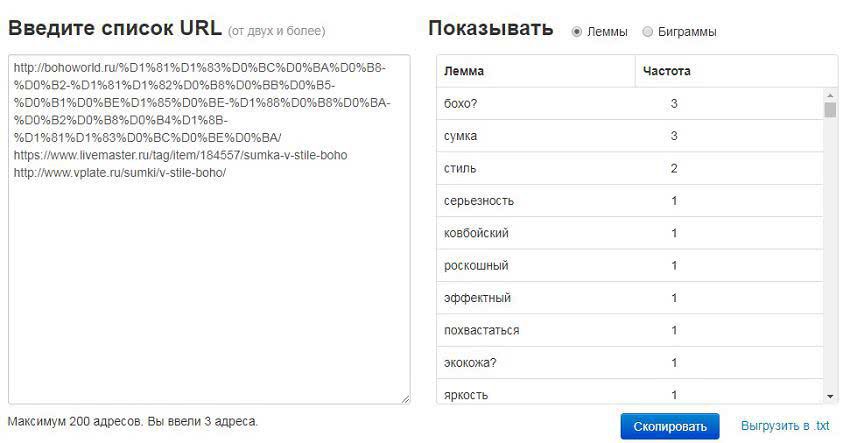The image size is (850, 443).
Task: Click the Частота column header
Action: (728, 71)
